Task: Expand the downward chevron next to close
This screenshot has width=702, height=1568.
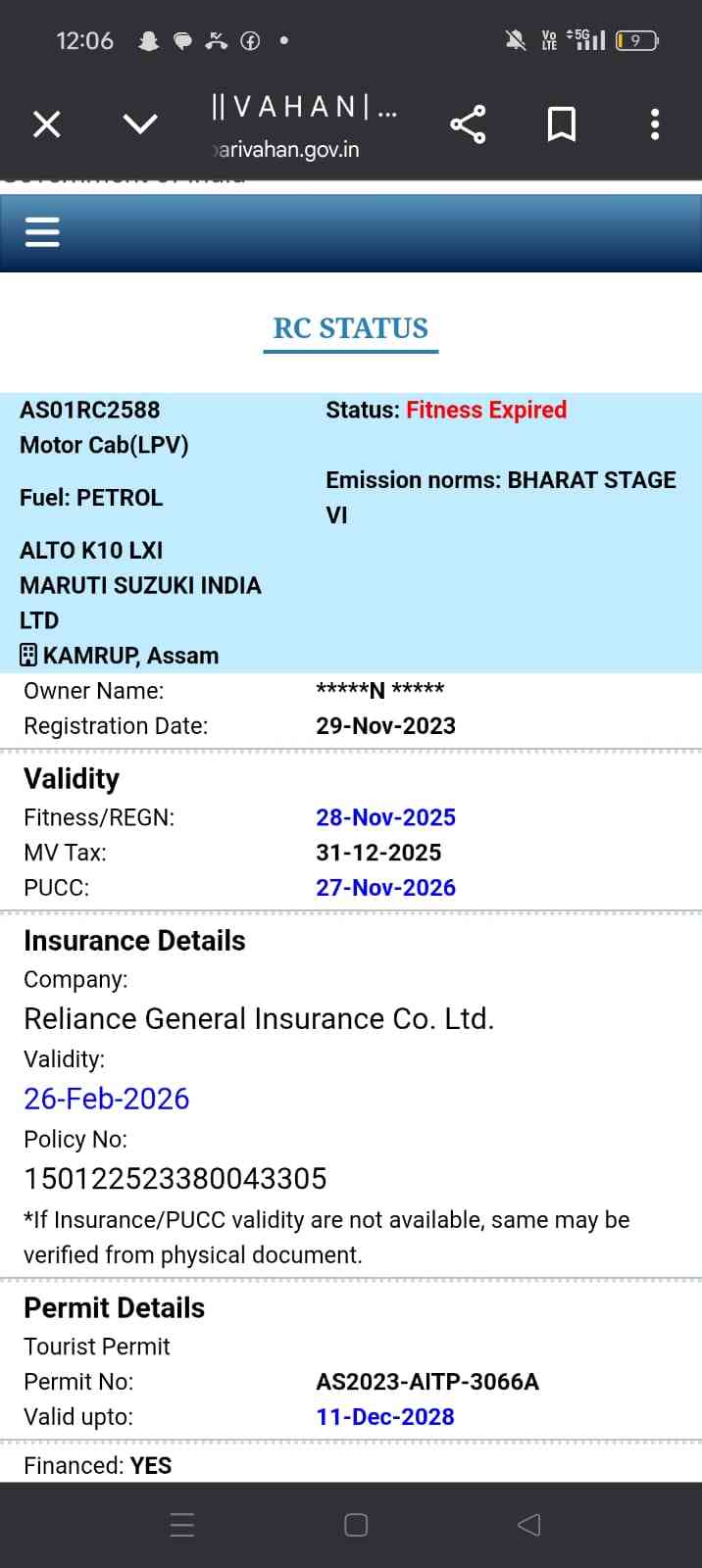Action: tap(140, 123)
